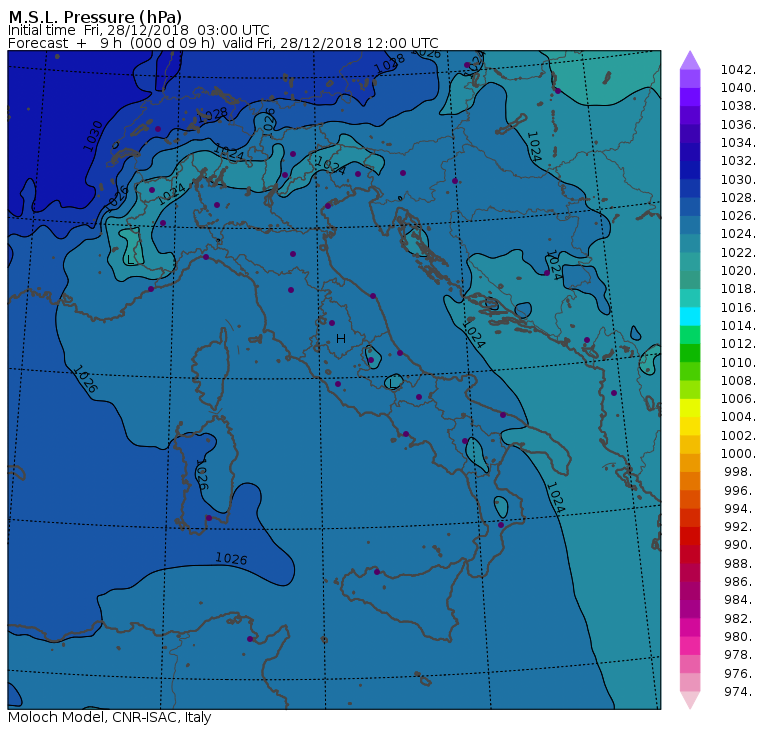Click the "1026" isobar label over Sardinia
Viewport: 760px width, 731px height.
coord(201,475)
